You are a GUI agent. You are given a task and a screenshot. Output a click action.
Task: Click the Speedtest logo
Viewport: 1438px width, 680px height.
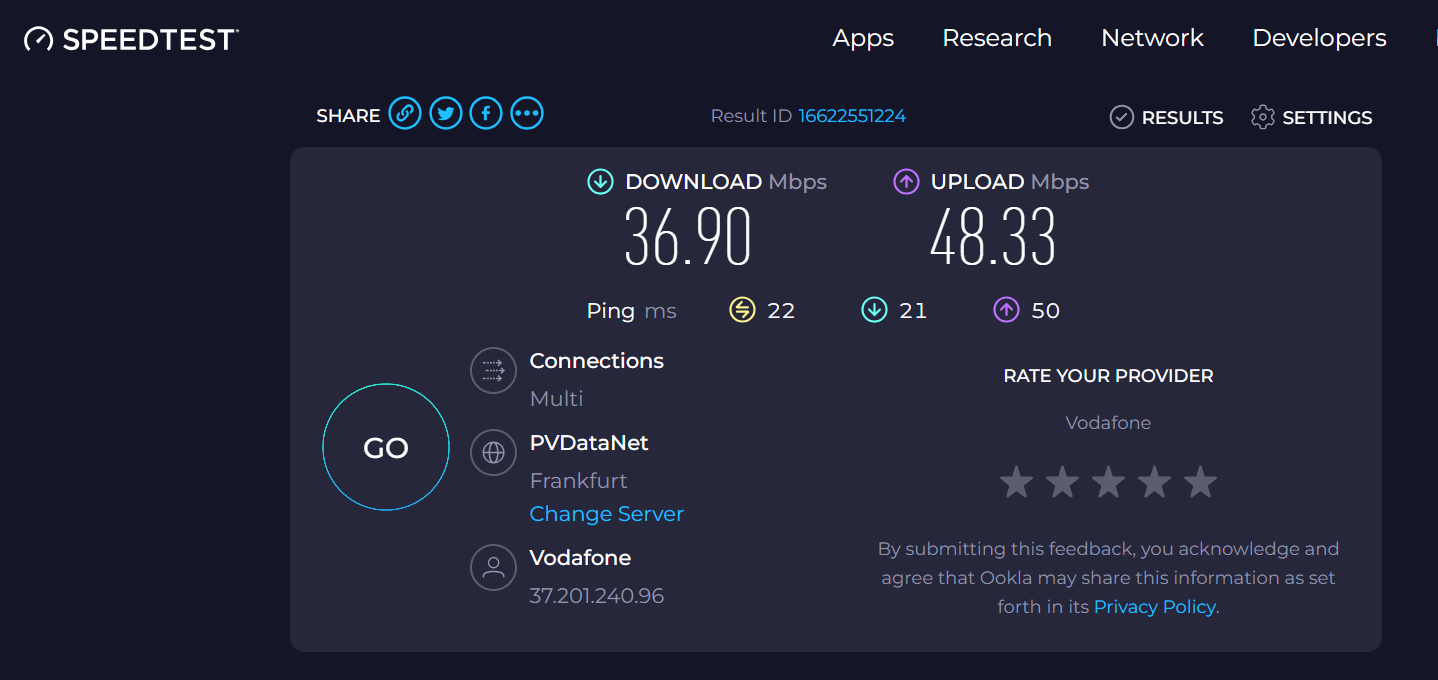point(131,39)
